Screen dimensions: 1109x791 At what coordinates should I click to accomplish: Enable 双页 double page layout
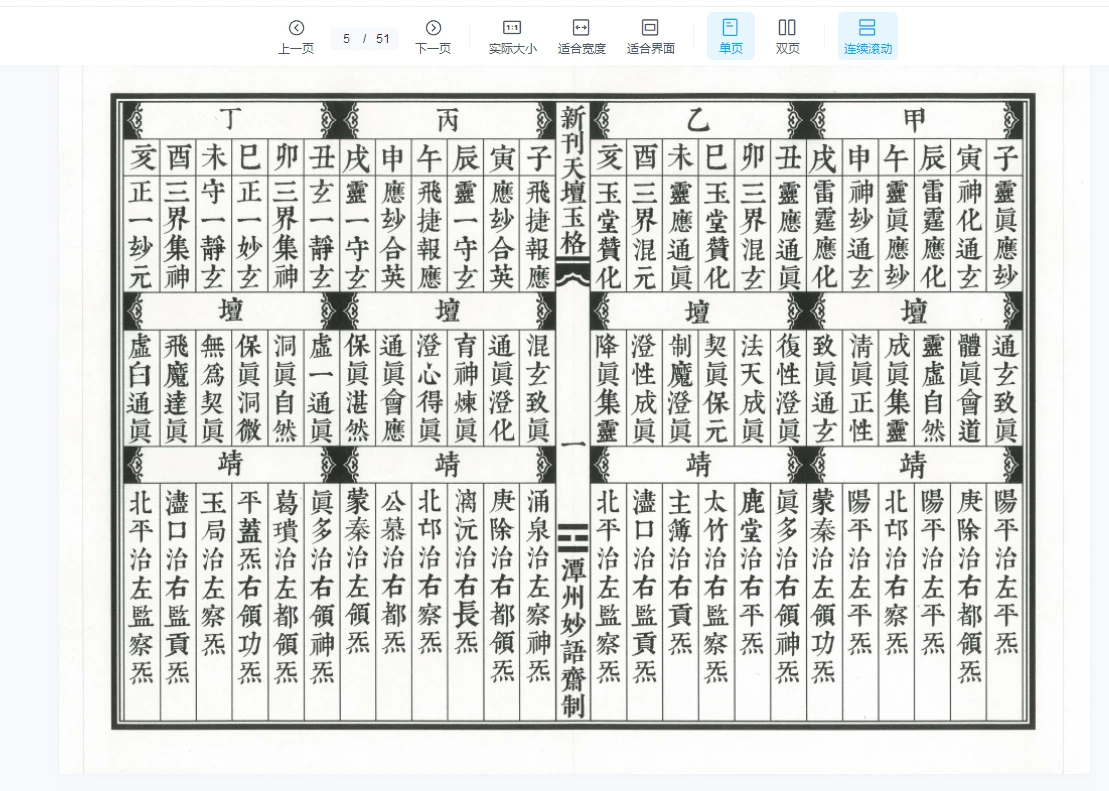point(787,36)
